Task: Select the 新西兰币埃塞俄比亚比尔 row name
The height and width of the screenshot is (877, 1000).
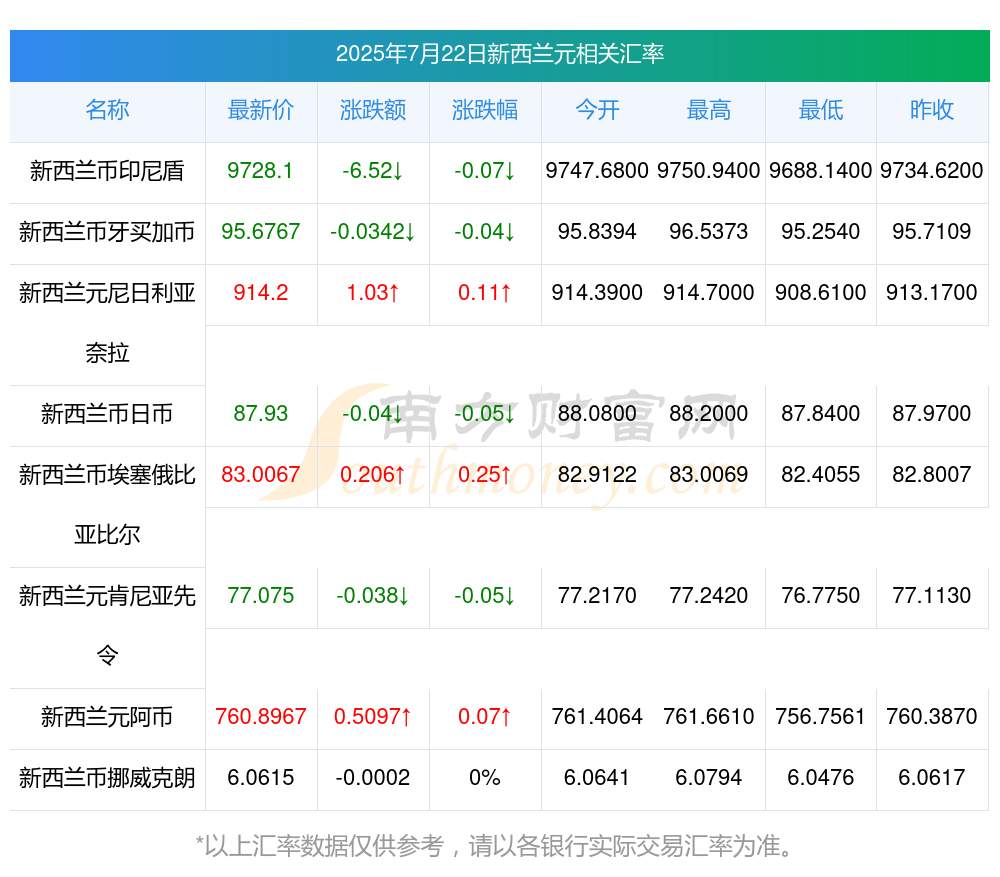Action: (x=107, y=505)
